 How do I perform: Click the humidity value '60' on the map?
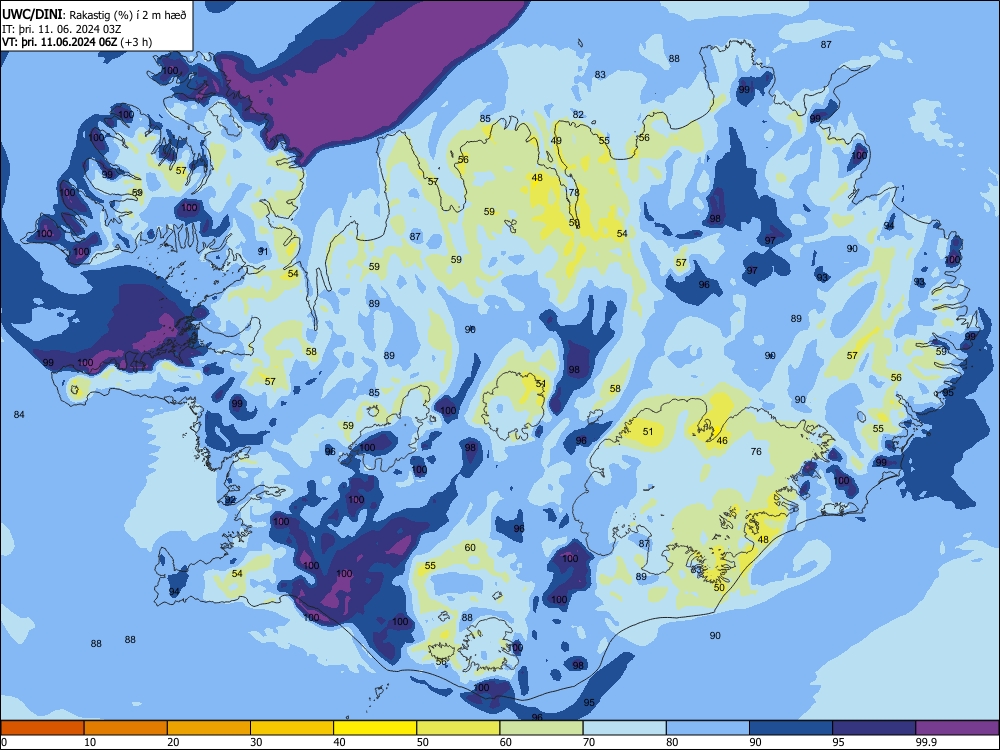pyautogui.click(x=470, y=547)
